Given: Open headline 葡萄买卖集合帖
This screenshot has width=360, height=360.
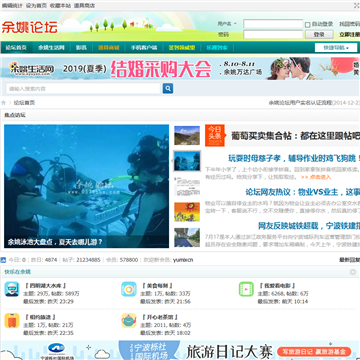Looking at the screenshot, I should pyautogui.click(x=296, y=136).
